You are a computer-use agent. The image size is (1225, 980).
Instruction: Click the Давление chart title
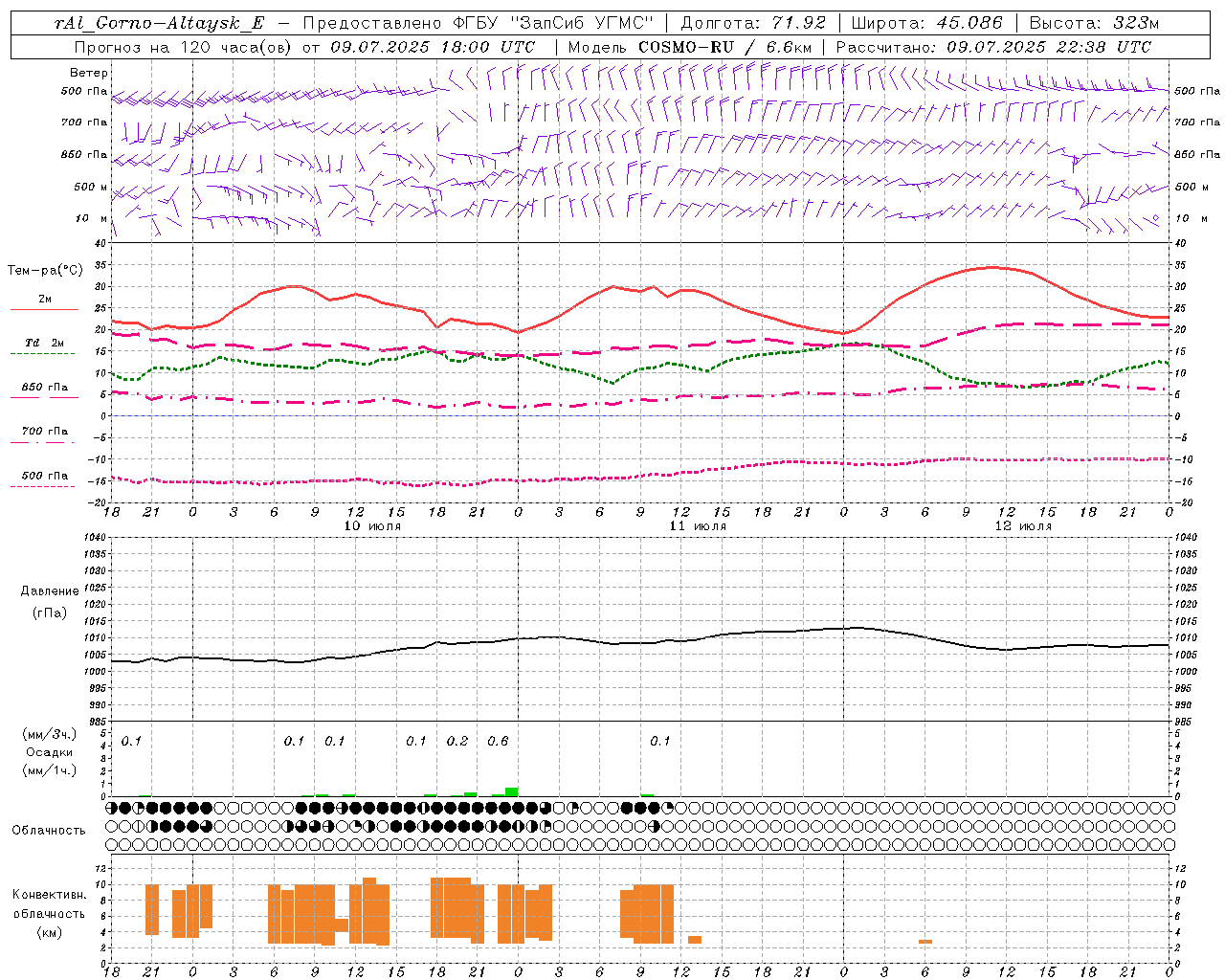(x=50, y=591)
